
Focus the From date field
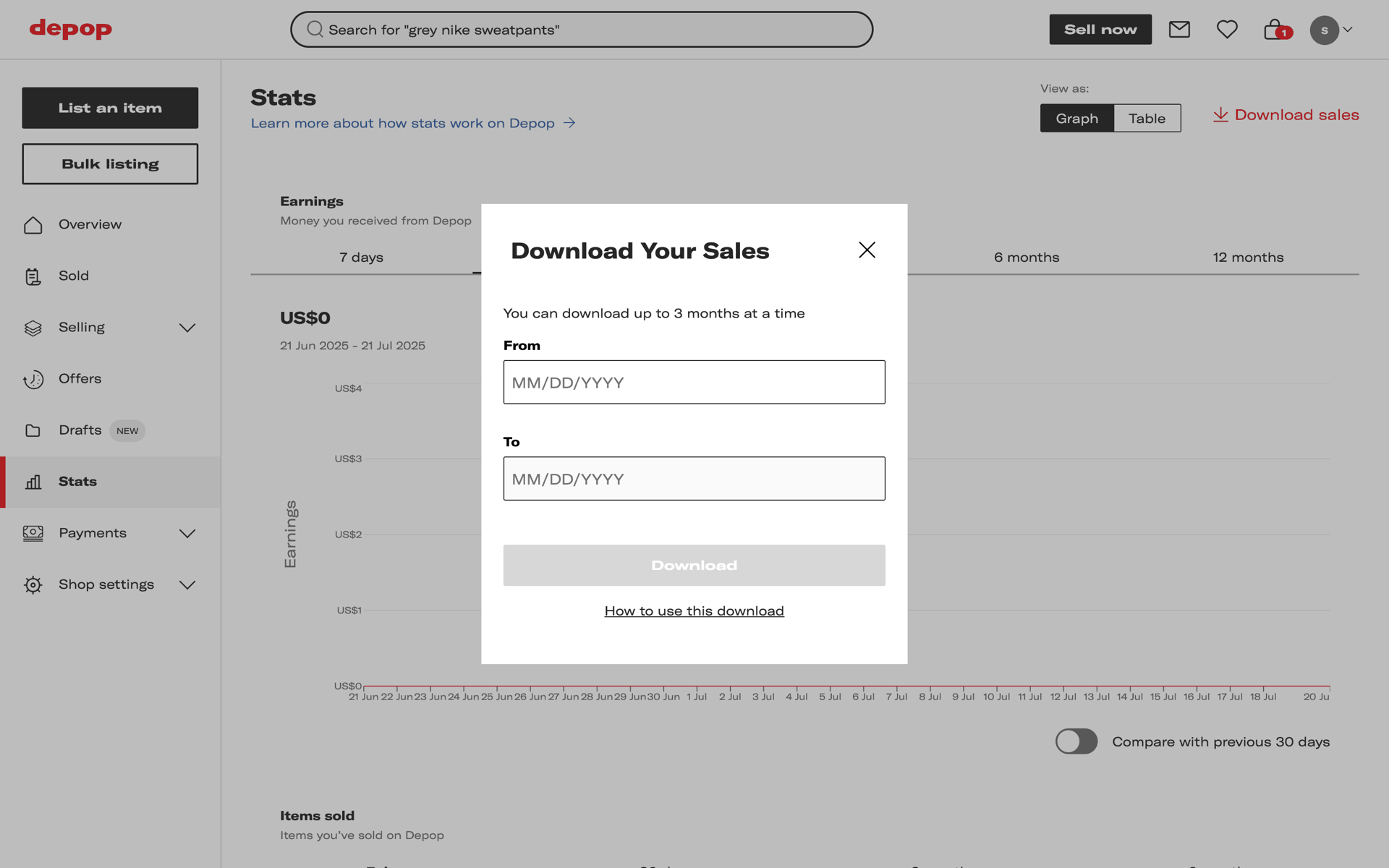pyautogui.click(x=694, y=382)
